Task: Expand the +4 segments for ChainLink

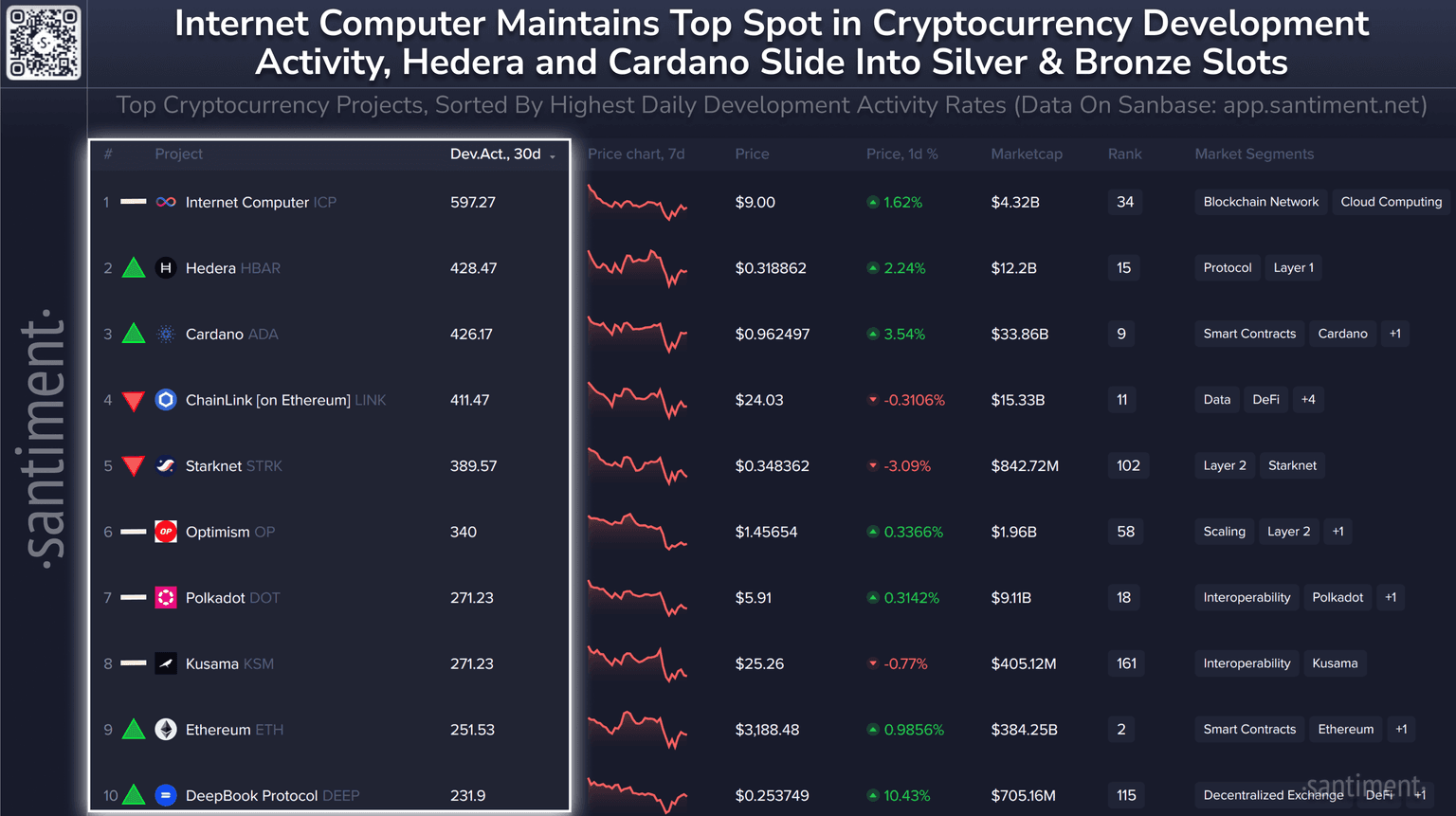Action: point(1308,400)
